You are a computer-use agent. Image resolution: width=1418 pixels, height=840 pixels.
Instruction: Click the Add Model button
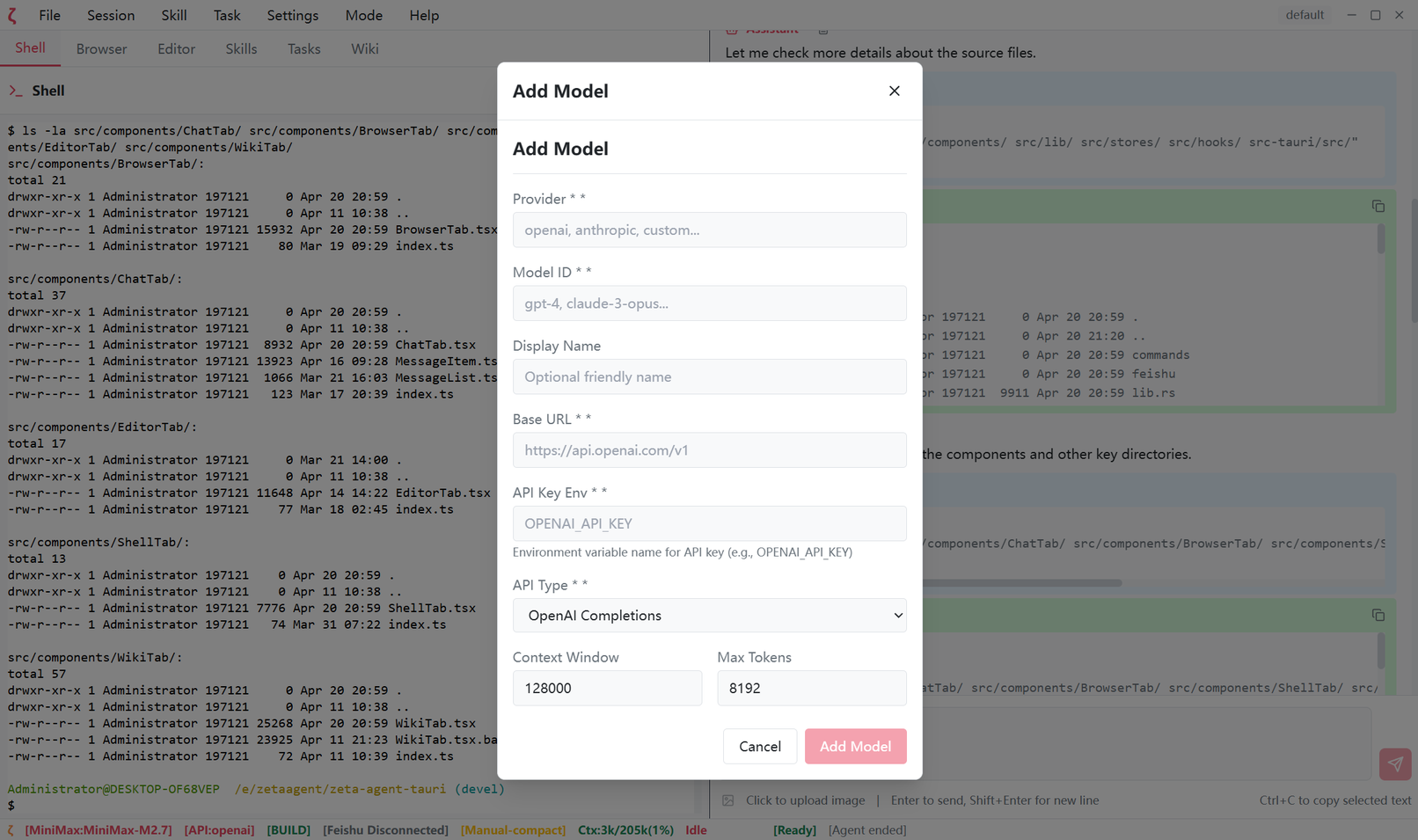pos(855,746)
